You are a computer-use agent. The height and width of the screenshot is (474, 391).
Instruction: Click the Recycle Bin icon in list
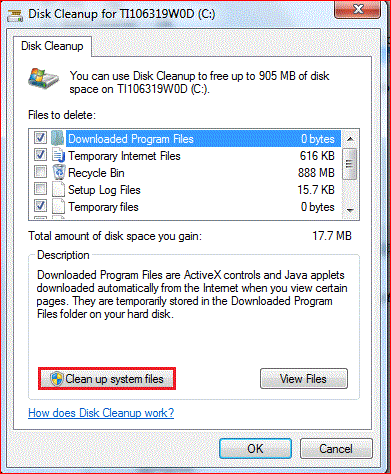pos(59,172)
